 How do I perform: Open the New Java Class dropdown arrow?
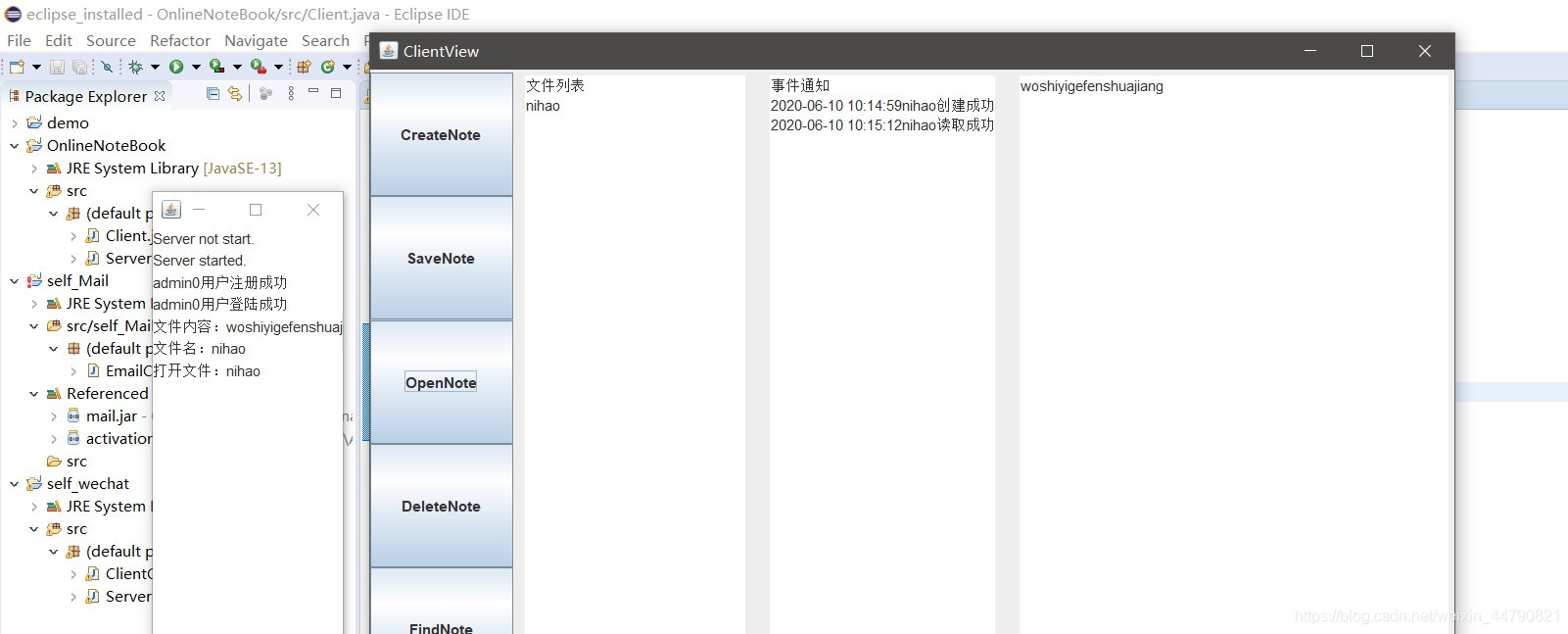[347, 67]
